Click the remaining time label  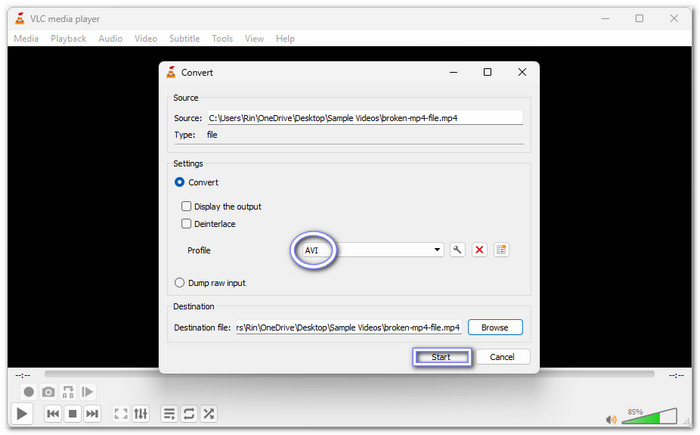676,376
